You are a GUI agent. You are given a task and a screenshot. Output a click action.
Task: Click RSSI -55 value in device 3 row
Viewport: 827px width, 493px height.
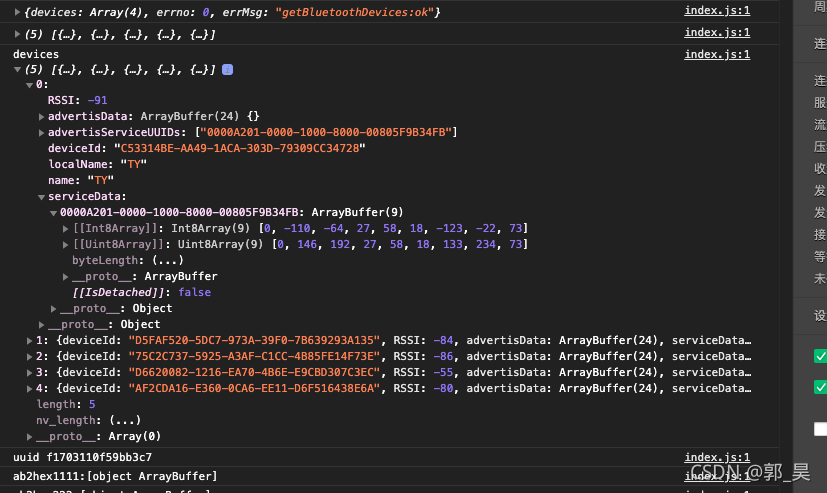(x=443, y=372)
